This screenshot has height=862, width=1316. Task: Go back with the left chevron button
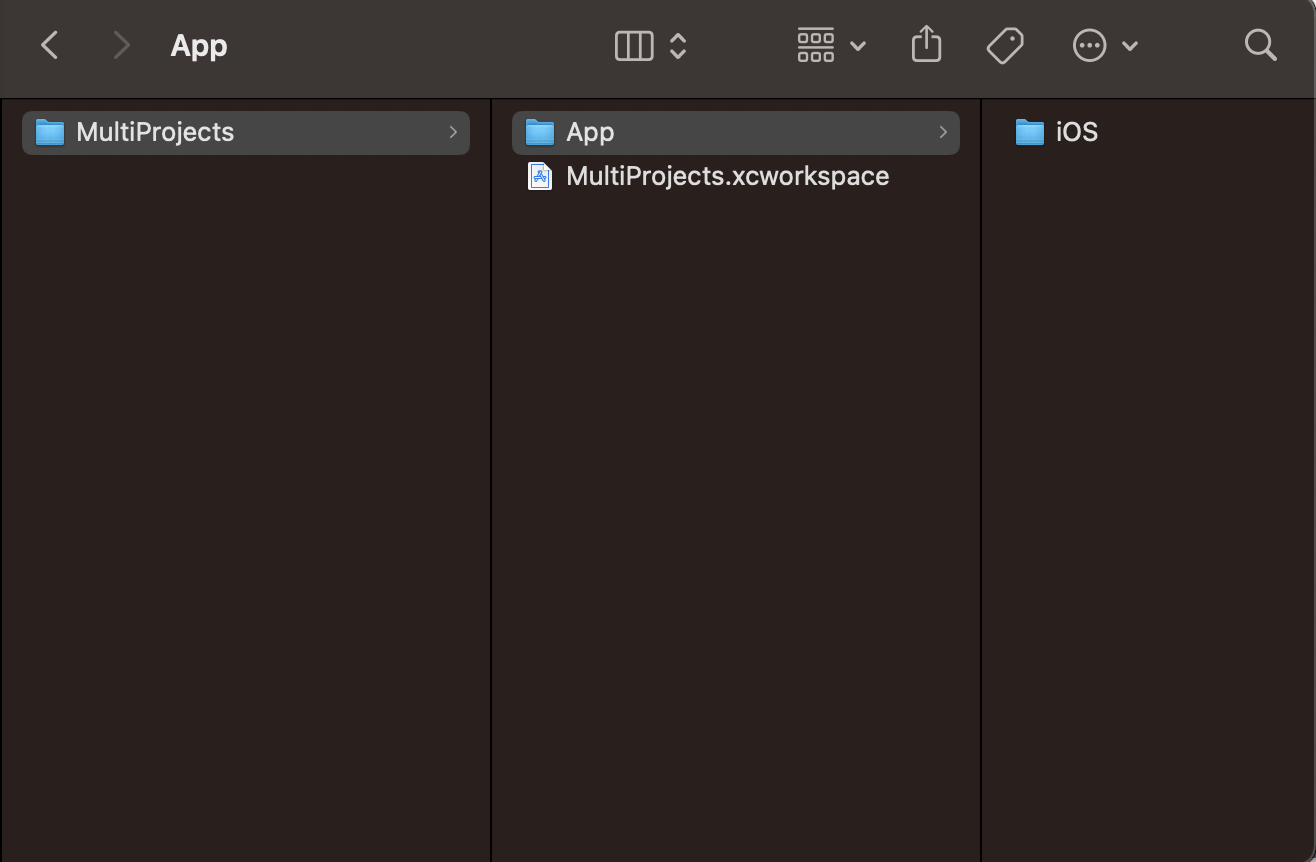pos(50,45)
